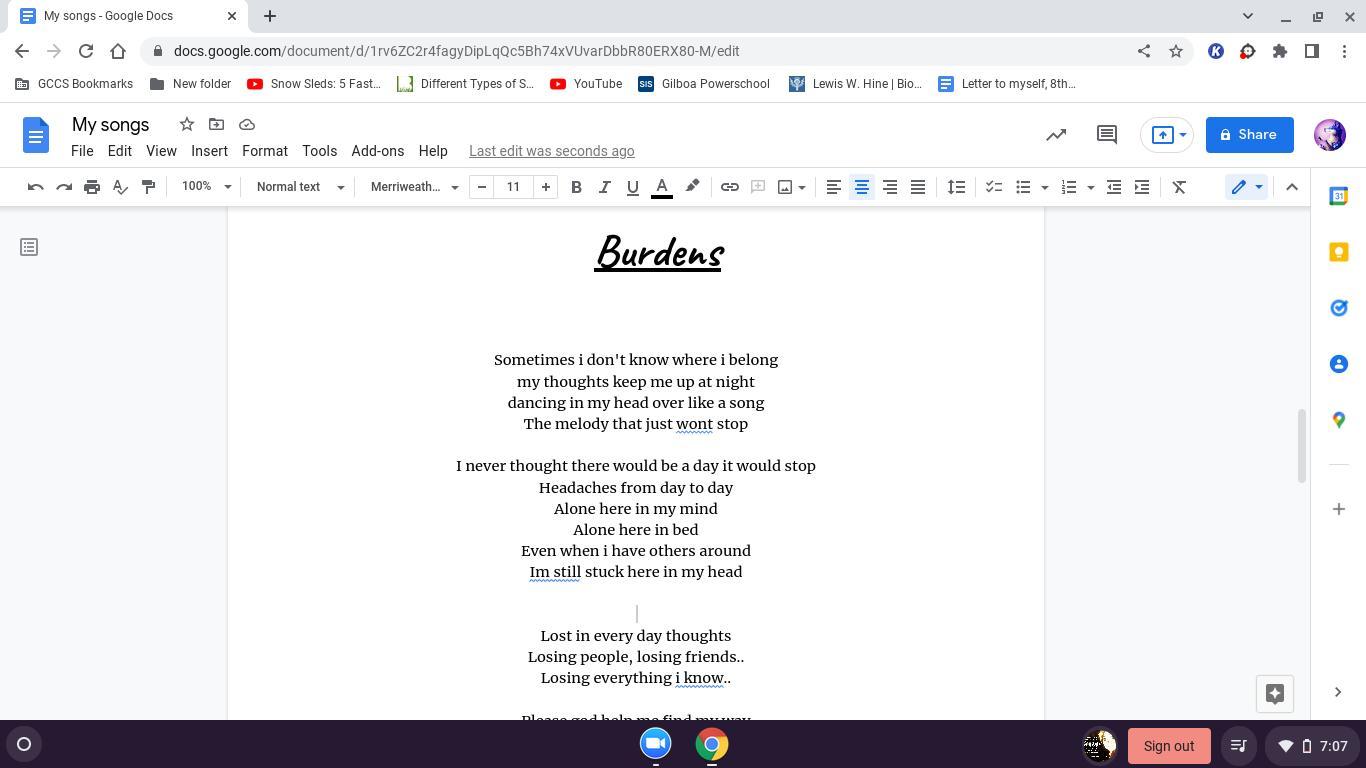Open Google Keep in side panel
The width and height of the screenshot is (1366, 768).
1339,252
